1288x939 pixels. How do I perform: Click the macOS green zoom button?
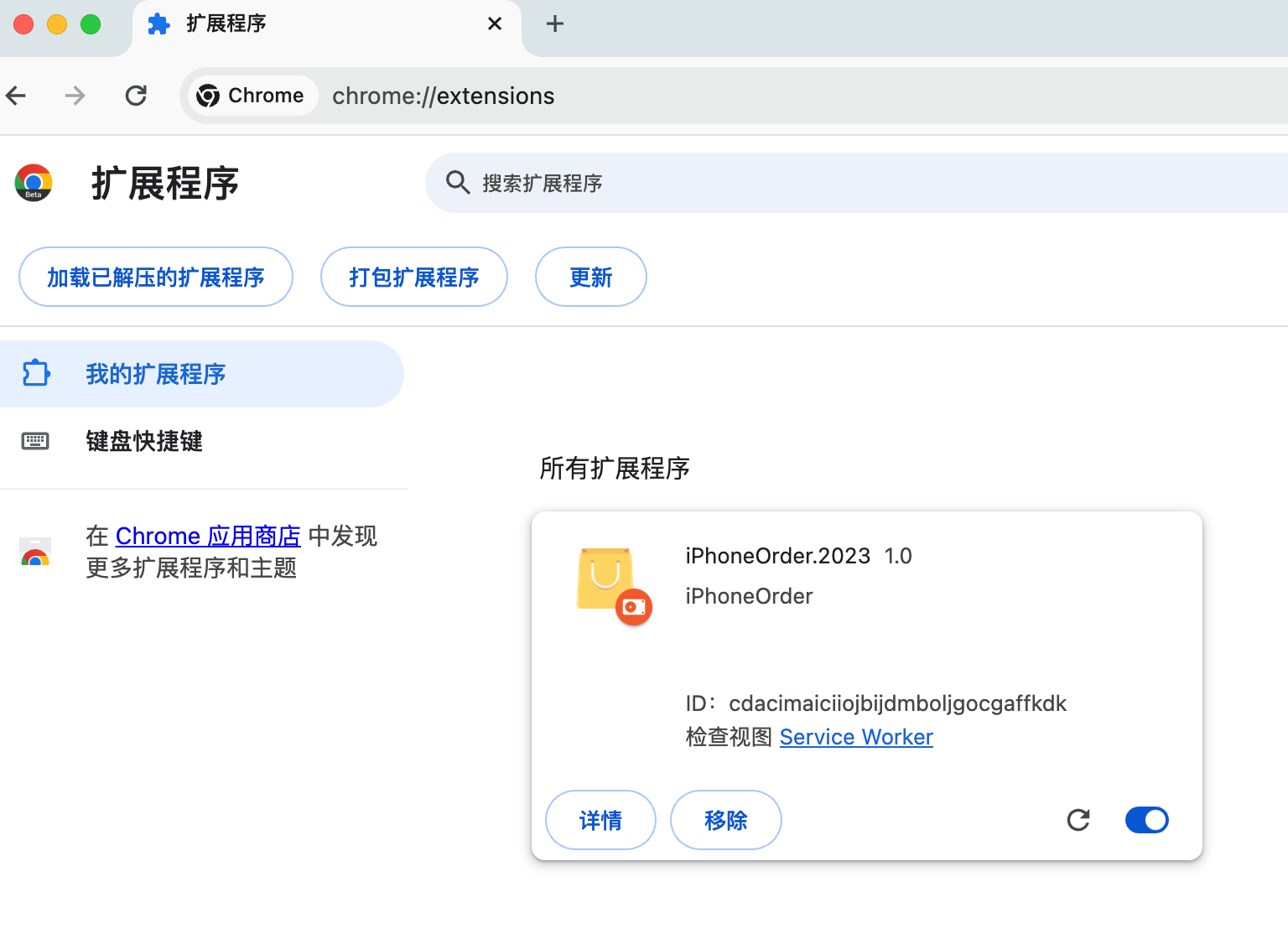[x=91, y=24]
